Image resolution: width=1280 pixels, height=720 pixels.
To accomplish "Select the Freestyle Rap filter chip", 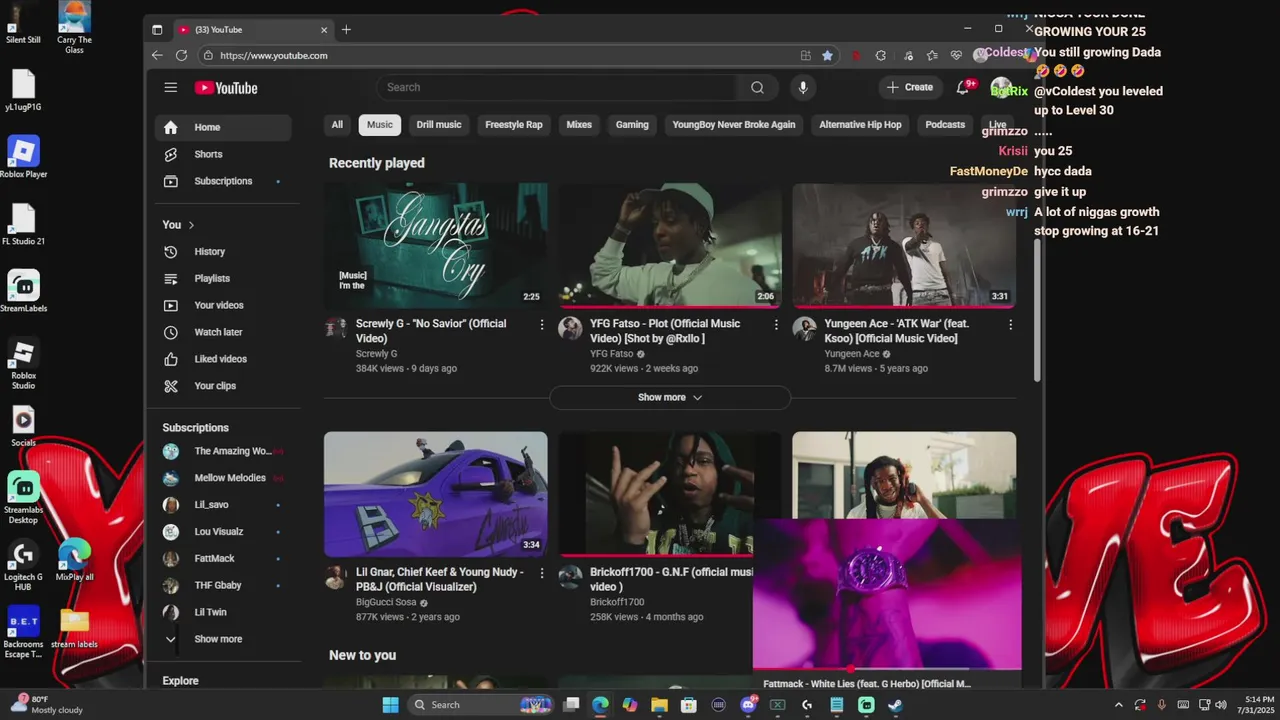I will pos(514,125).
